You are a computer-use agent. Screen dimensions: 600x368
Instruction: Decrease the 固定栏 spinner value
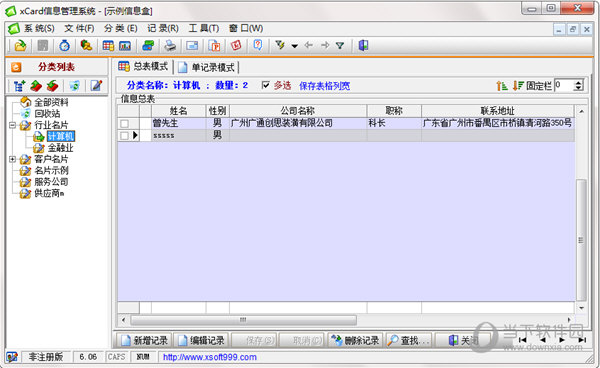click(x=579, y=88)
